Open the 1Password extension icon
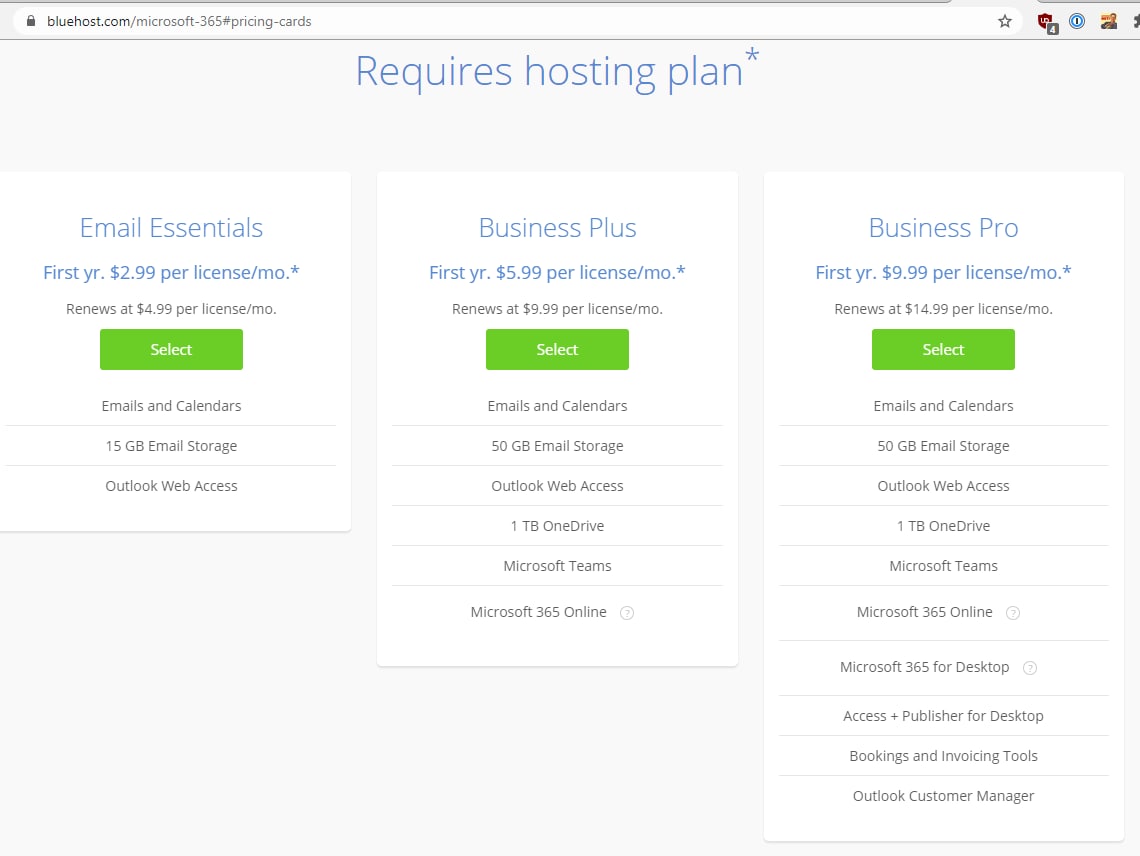Screen dimensions: 1140x856 pyautogui.click(x=1077, y=21)
